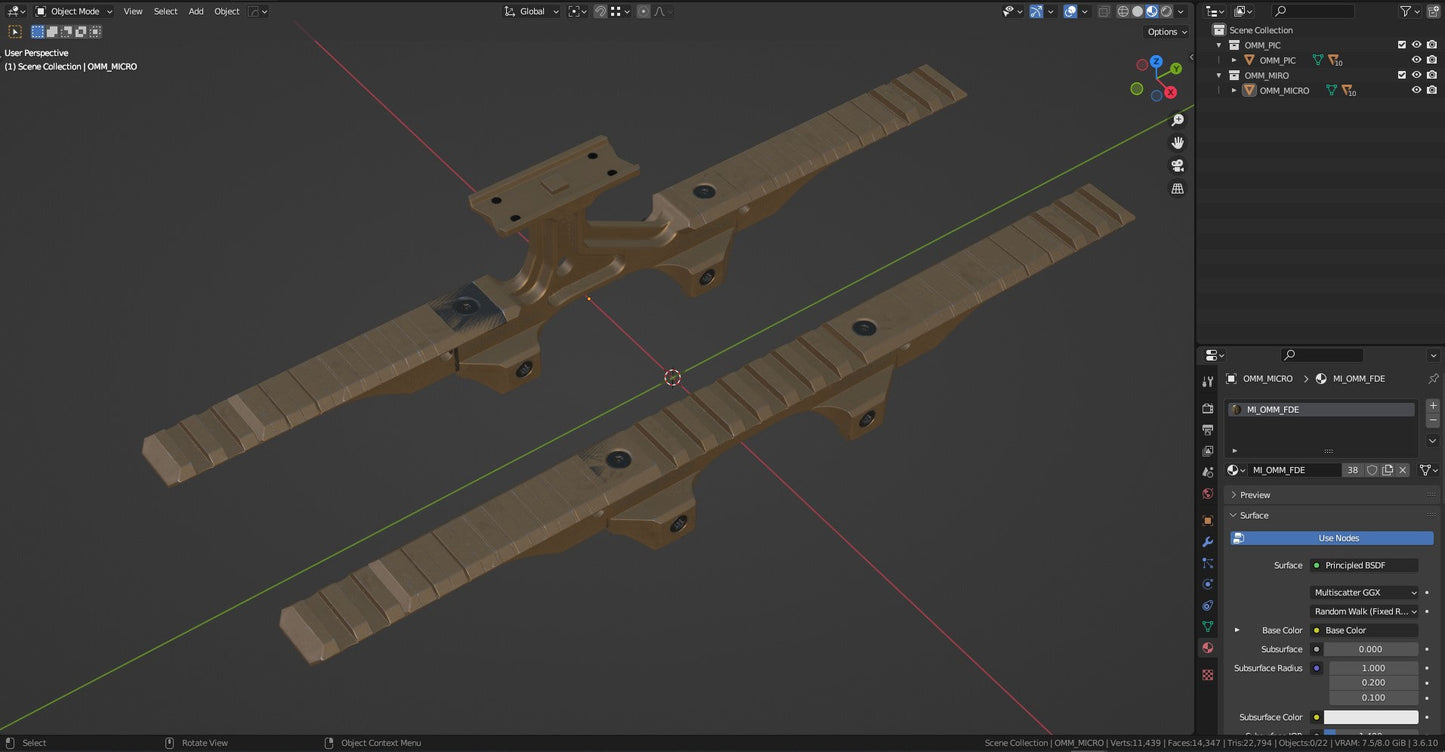
Task: Open the Transform Orientation Global dropdown
Action: 531,11
